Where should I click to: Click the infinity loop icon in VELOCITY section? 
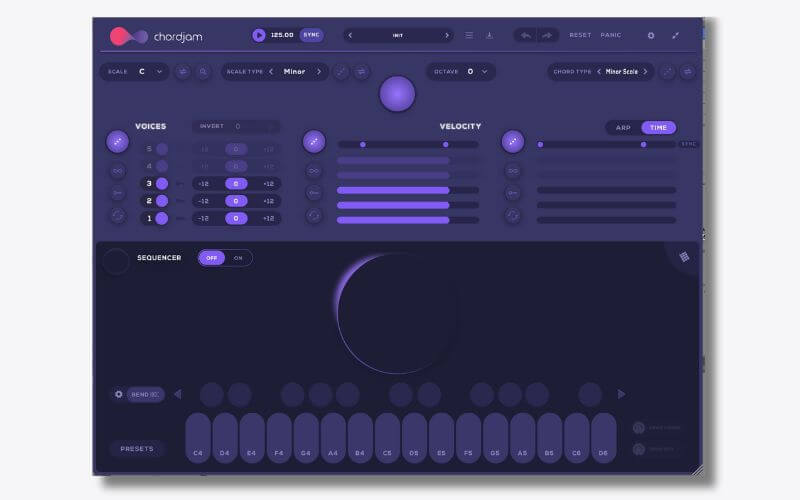[x=314, y=171]
